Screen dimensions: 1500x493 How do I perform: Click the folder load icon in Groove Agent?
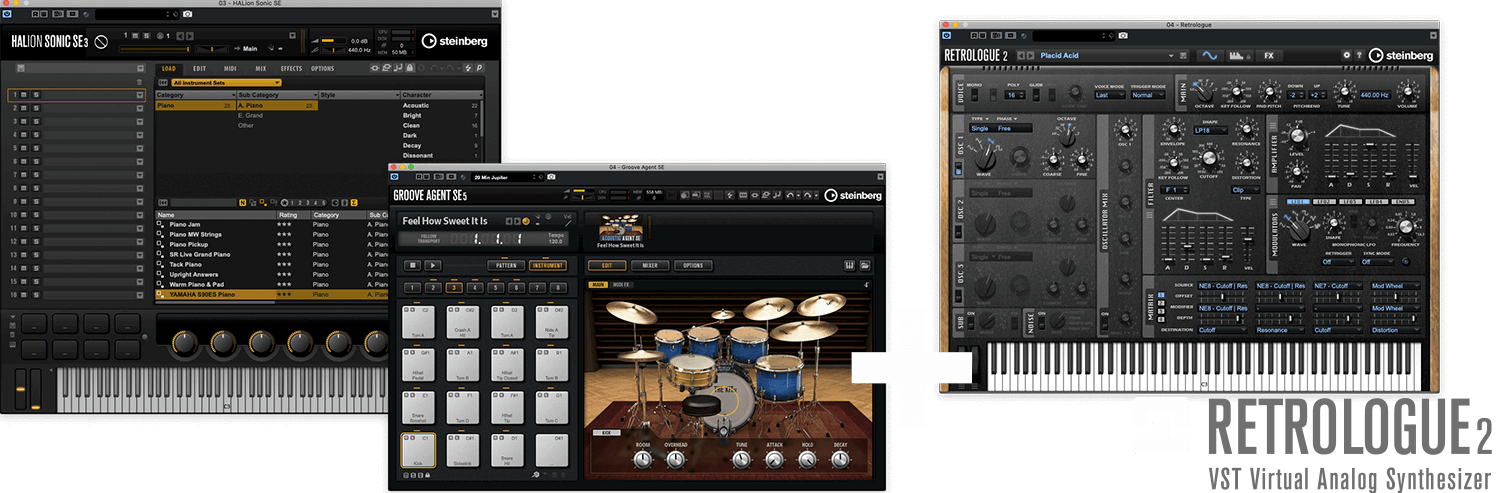pyautogui.click(x=864, y=265)
